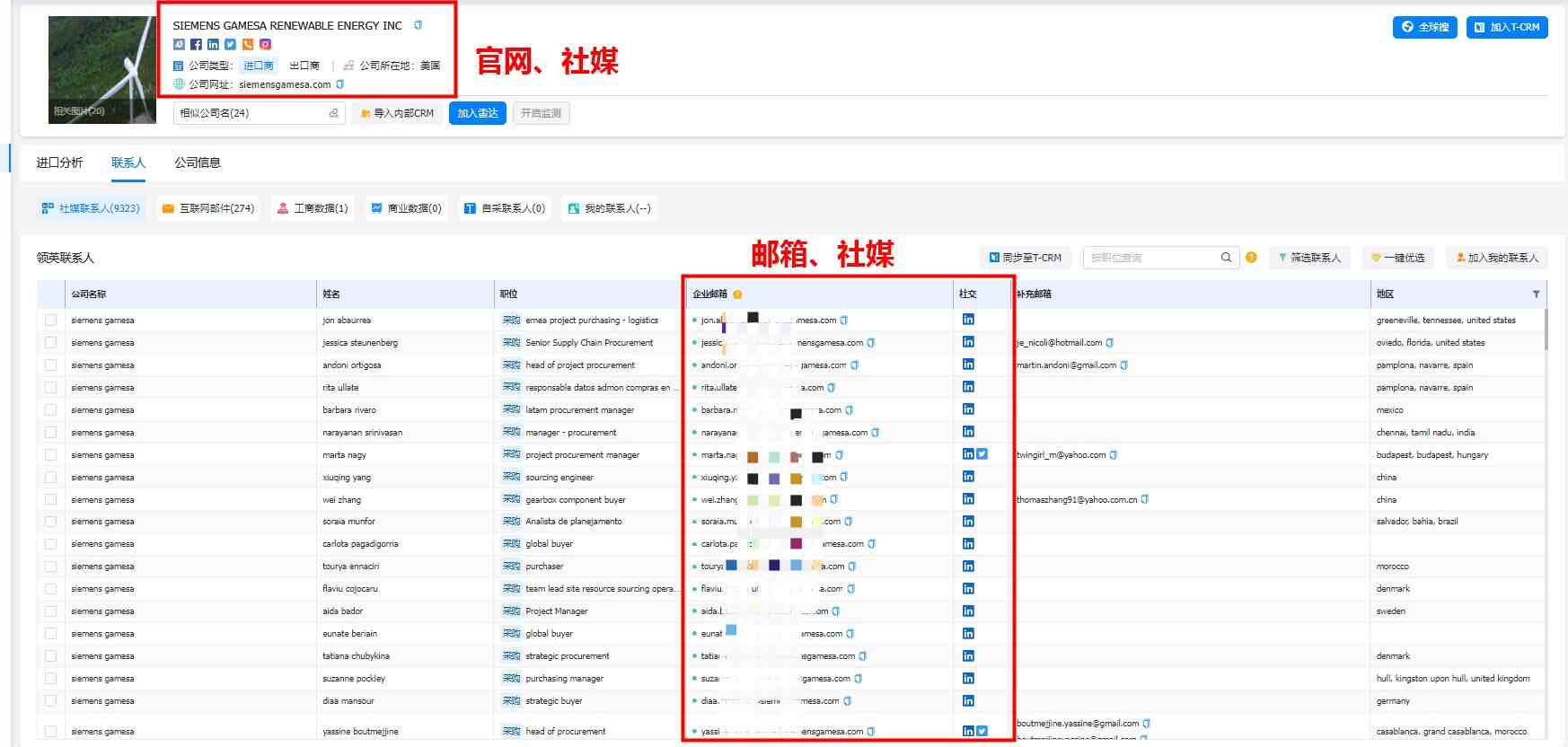The width and height of the screenshot is (1568, 747).
Task: Expand the 相似公司名(24) dropdown
Action: click(x=259, y=113)
